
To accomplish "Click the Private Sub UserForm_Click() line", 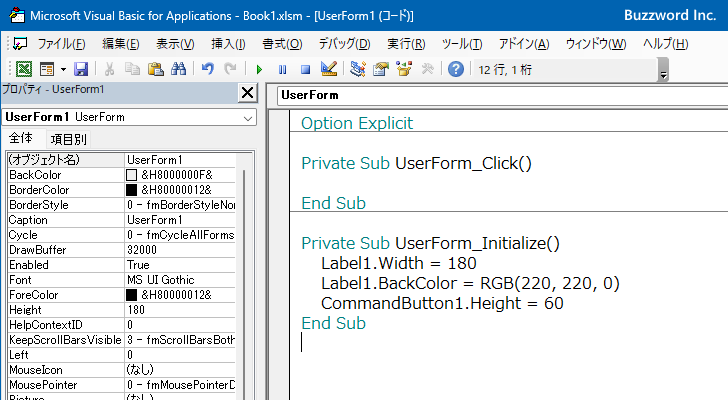I will coord(416,163).
